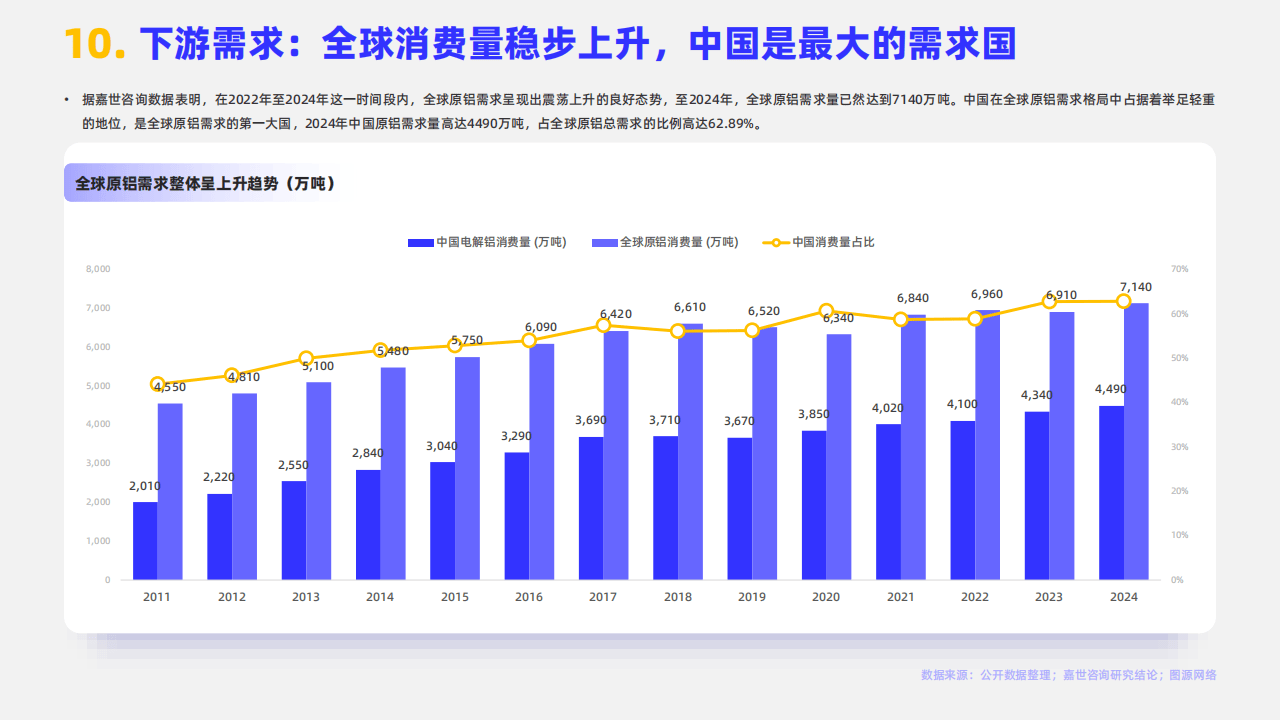Click the 2015 China bar labeled 3,040
Viewport: 1280px width, 720px height.
[x=442, y=520]
